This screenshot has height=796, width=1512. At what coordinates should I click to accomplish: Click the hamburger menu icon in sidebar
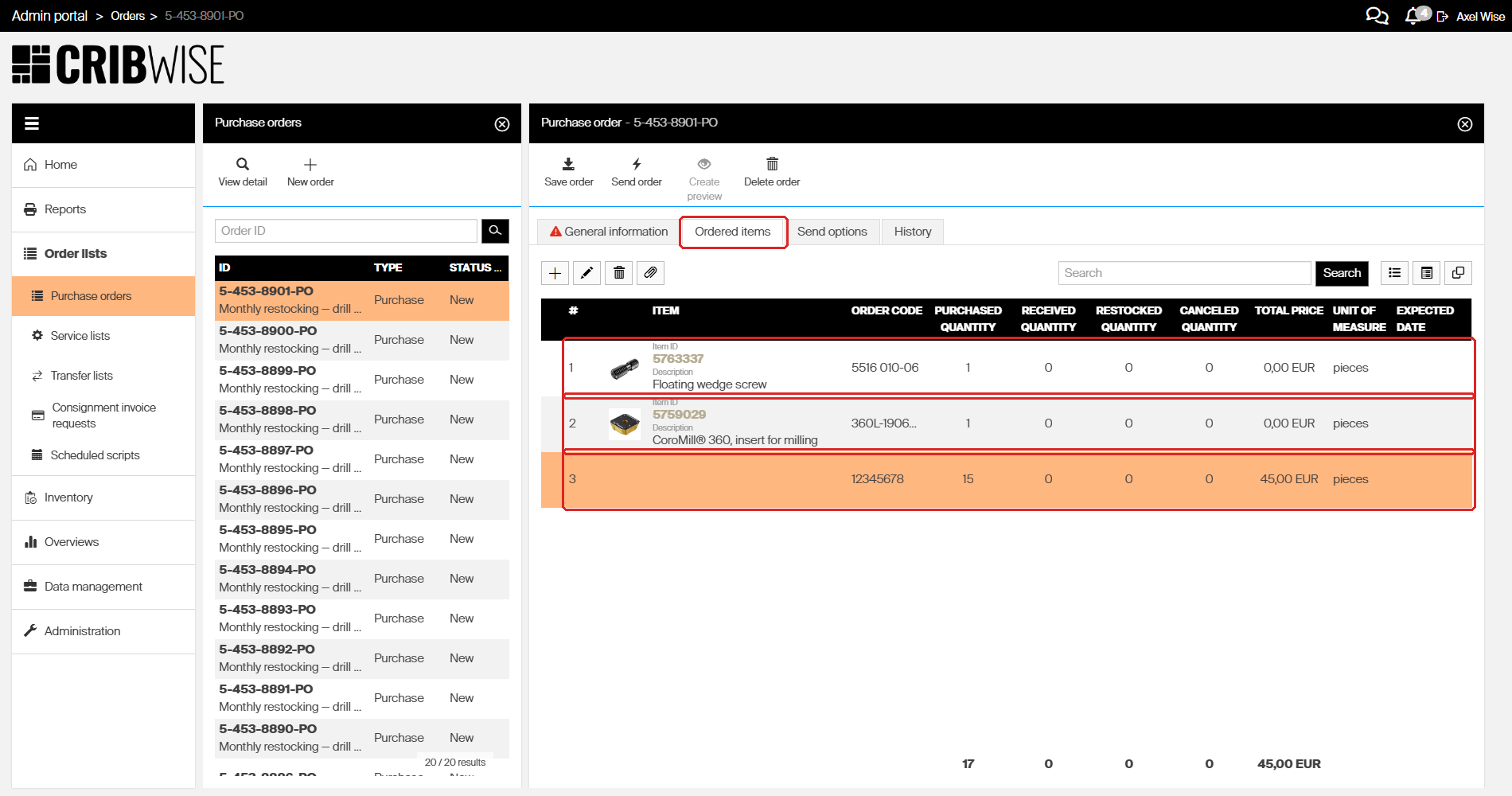coord(32,123)
